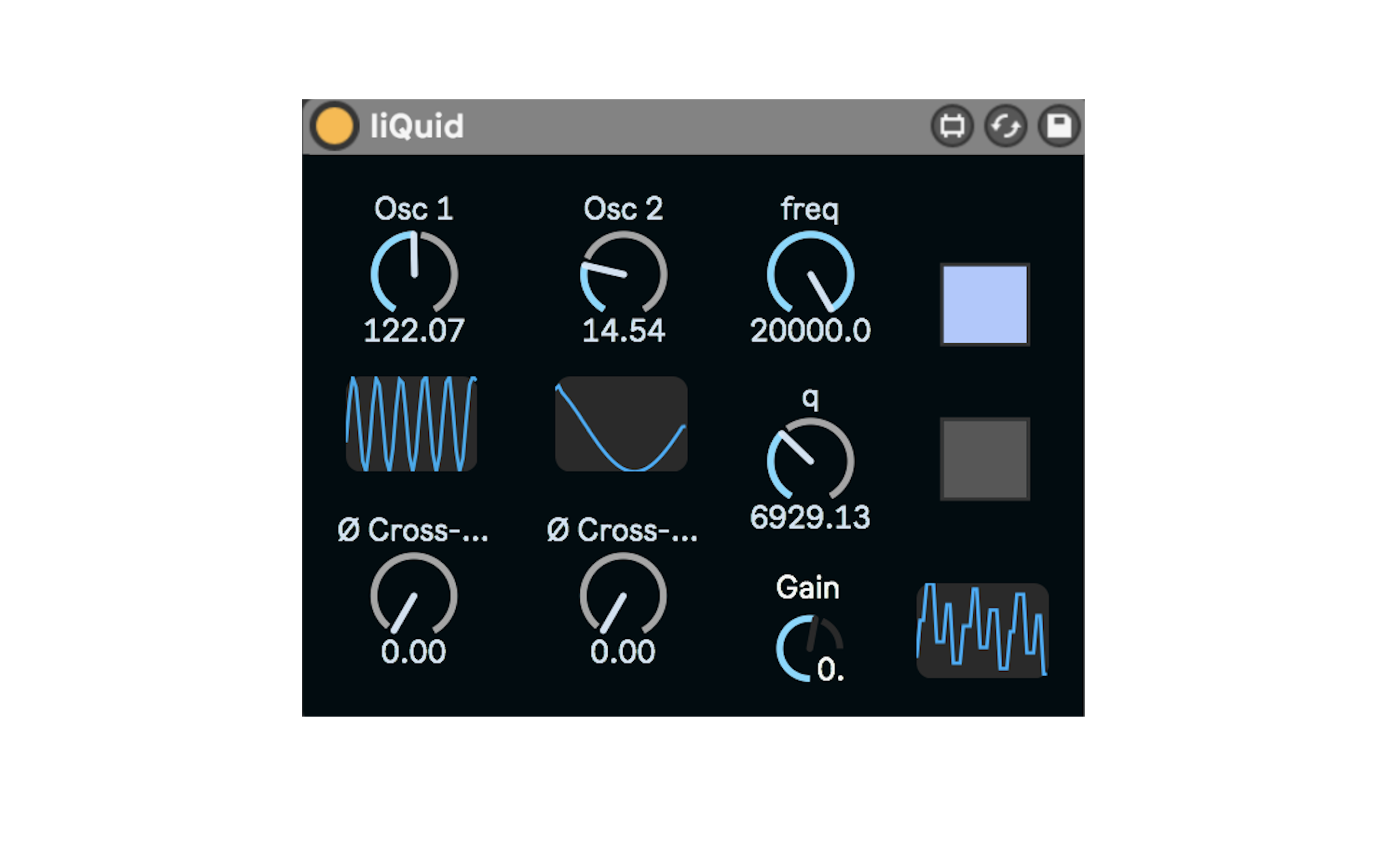
Task: Click the Osc 1 waveform display
Action: pos(411,424)
